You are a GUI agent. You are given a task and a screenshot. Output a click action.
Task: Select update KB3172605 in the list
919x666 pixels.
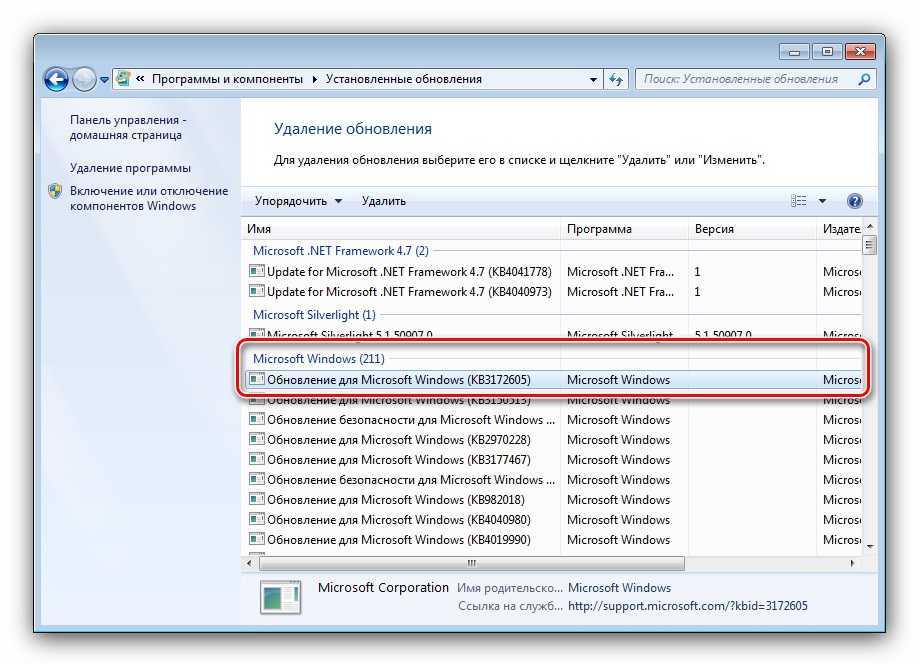(x=398, y=380)
